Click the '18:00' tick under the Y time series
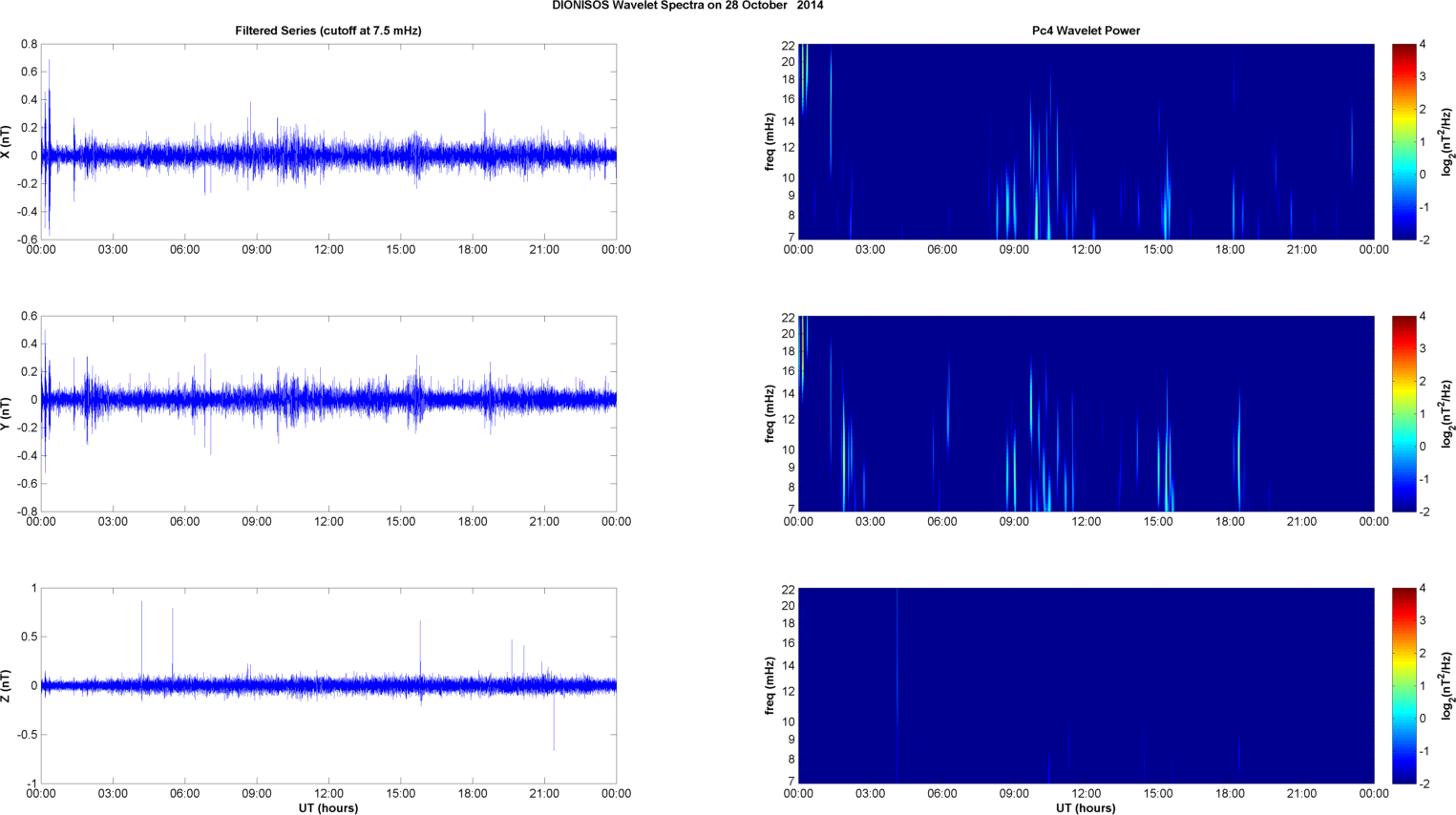Screen dimensions: 1456x815 pyautogui.click(x=473, y=522)
